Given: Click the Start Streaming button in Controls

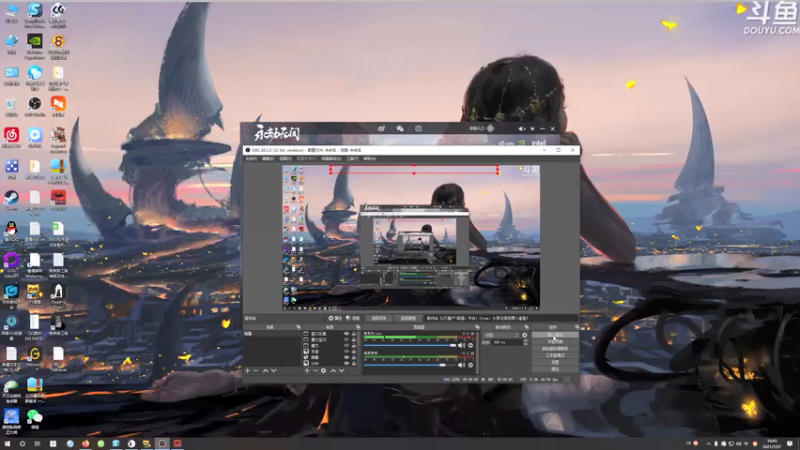Looking at the screenshot, I should point(555,334).
